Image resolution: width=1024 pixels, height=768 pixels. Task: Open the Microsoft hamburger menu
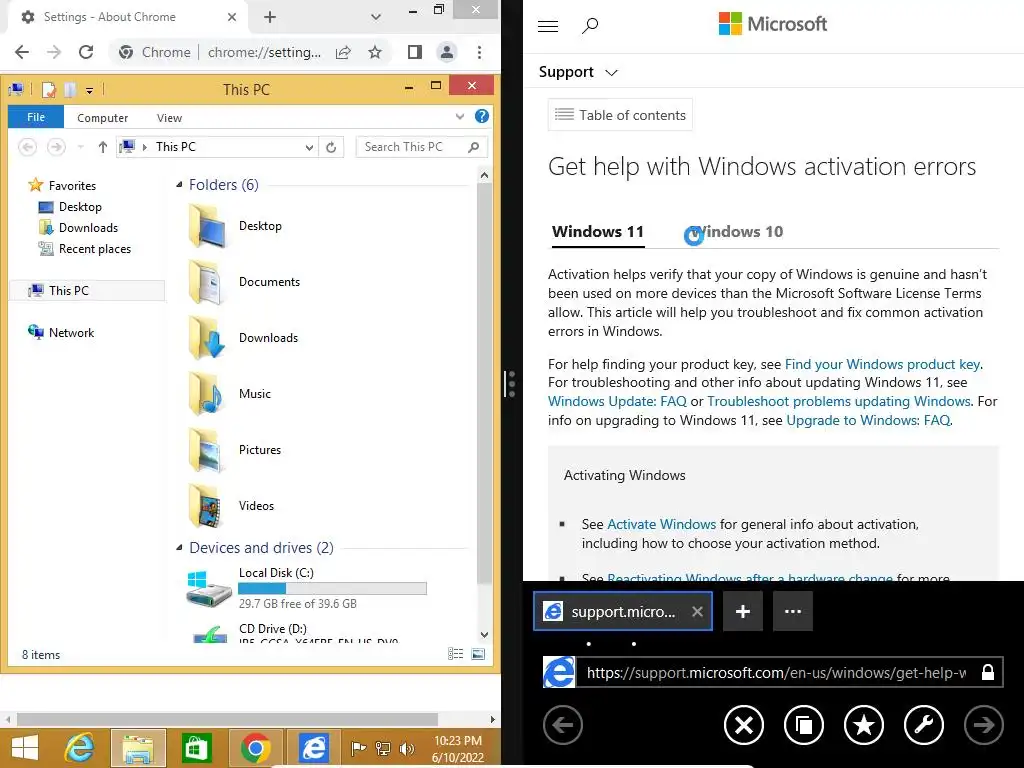pyautogui.click(x=548, y=26)
